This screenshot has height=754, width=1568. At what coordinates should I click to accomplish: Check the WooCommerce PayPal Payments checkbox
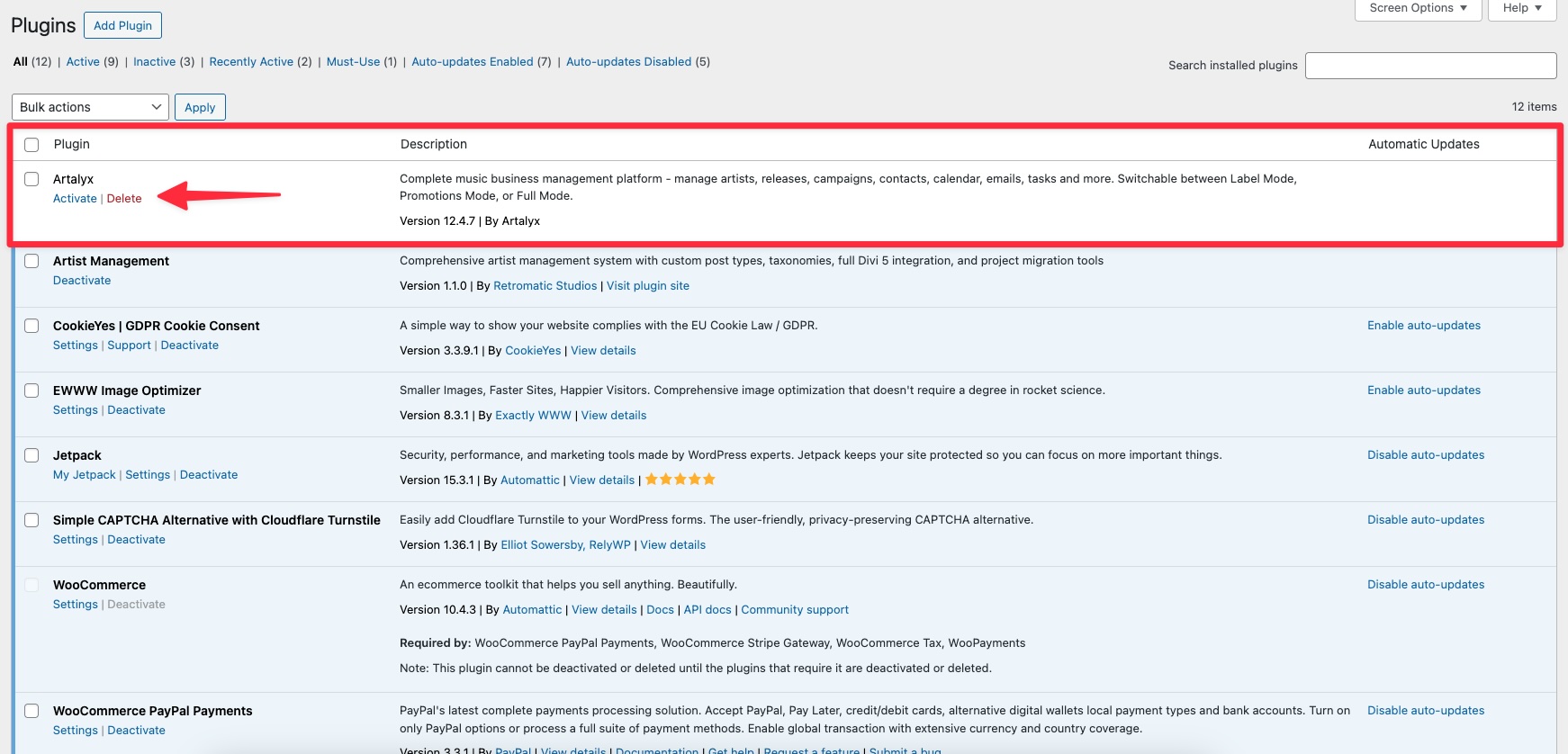[x=32, y=711]
